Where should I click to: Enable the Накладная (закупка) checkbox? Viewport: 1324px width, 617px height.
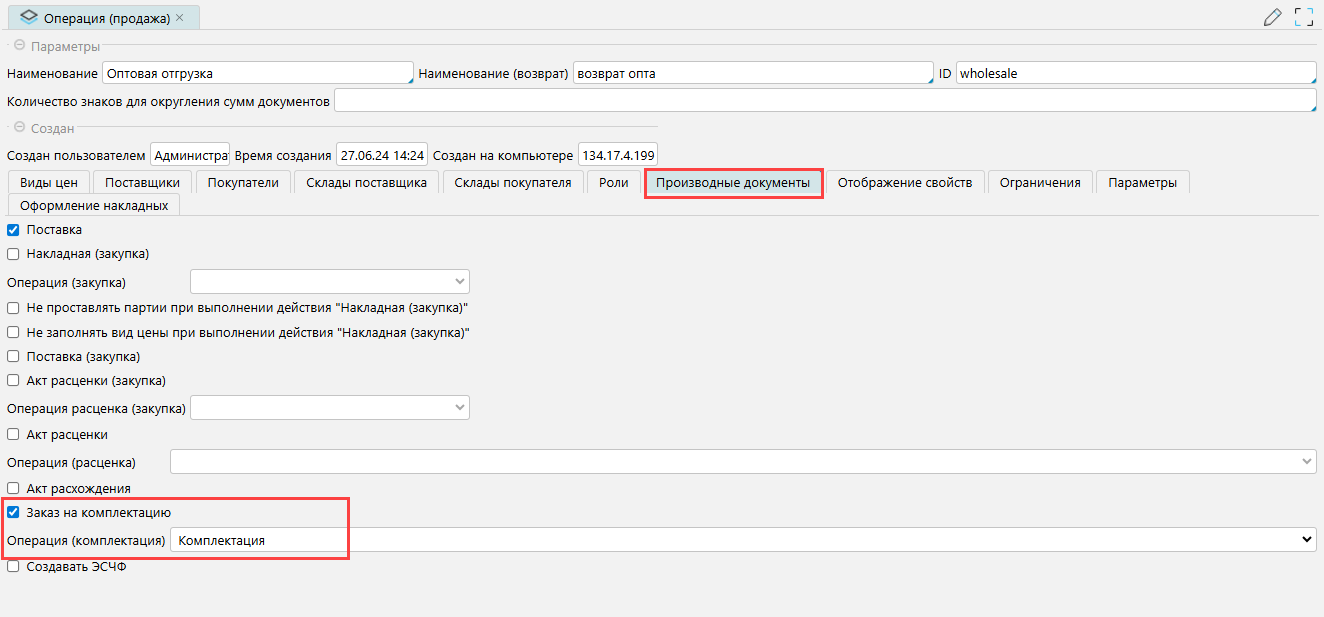click(x=14, y=254)
